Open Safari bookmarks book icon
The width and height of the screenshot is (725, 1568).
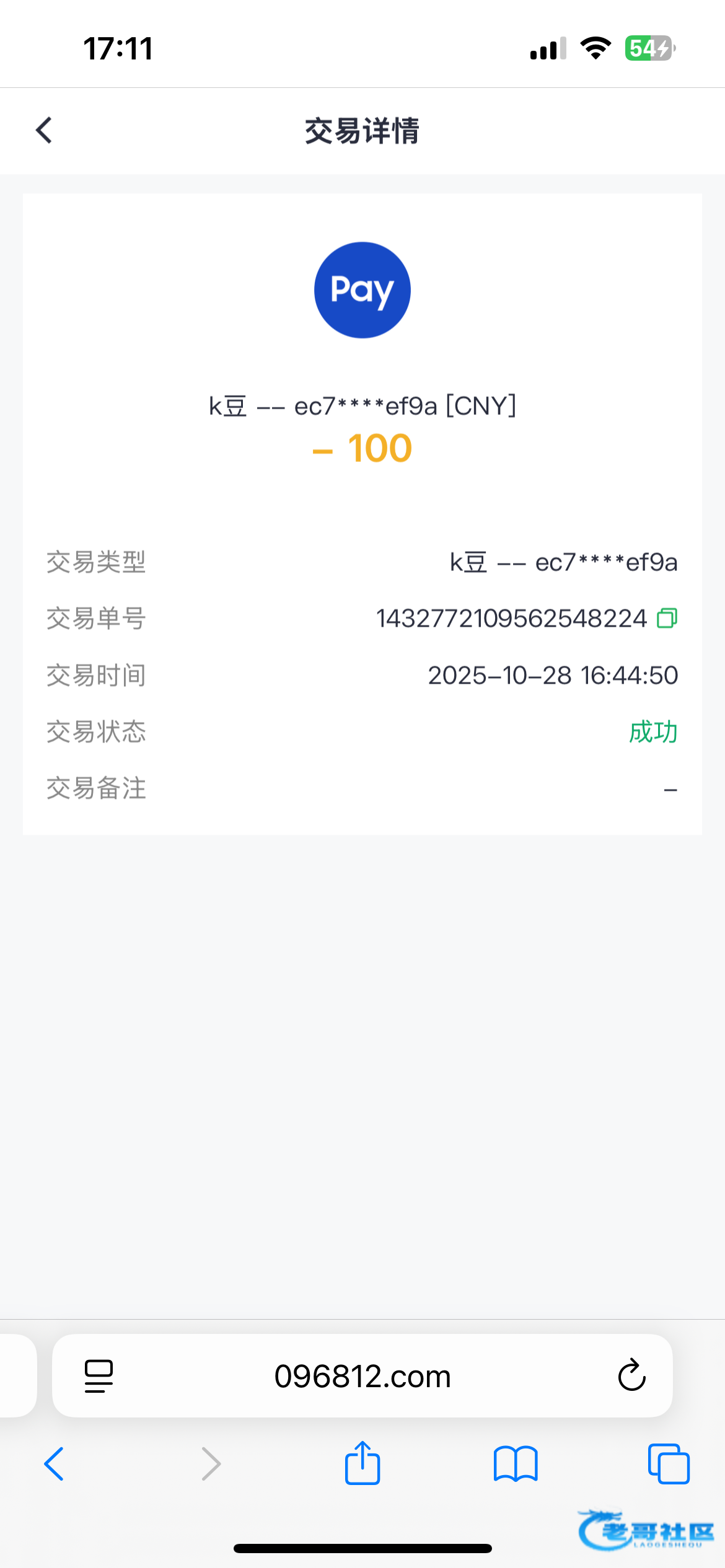tap(516, 1464)
